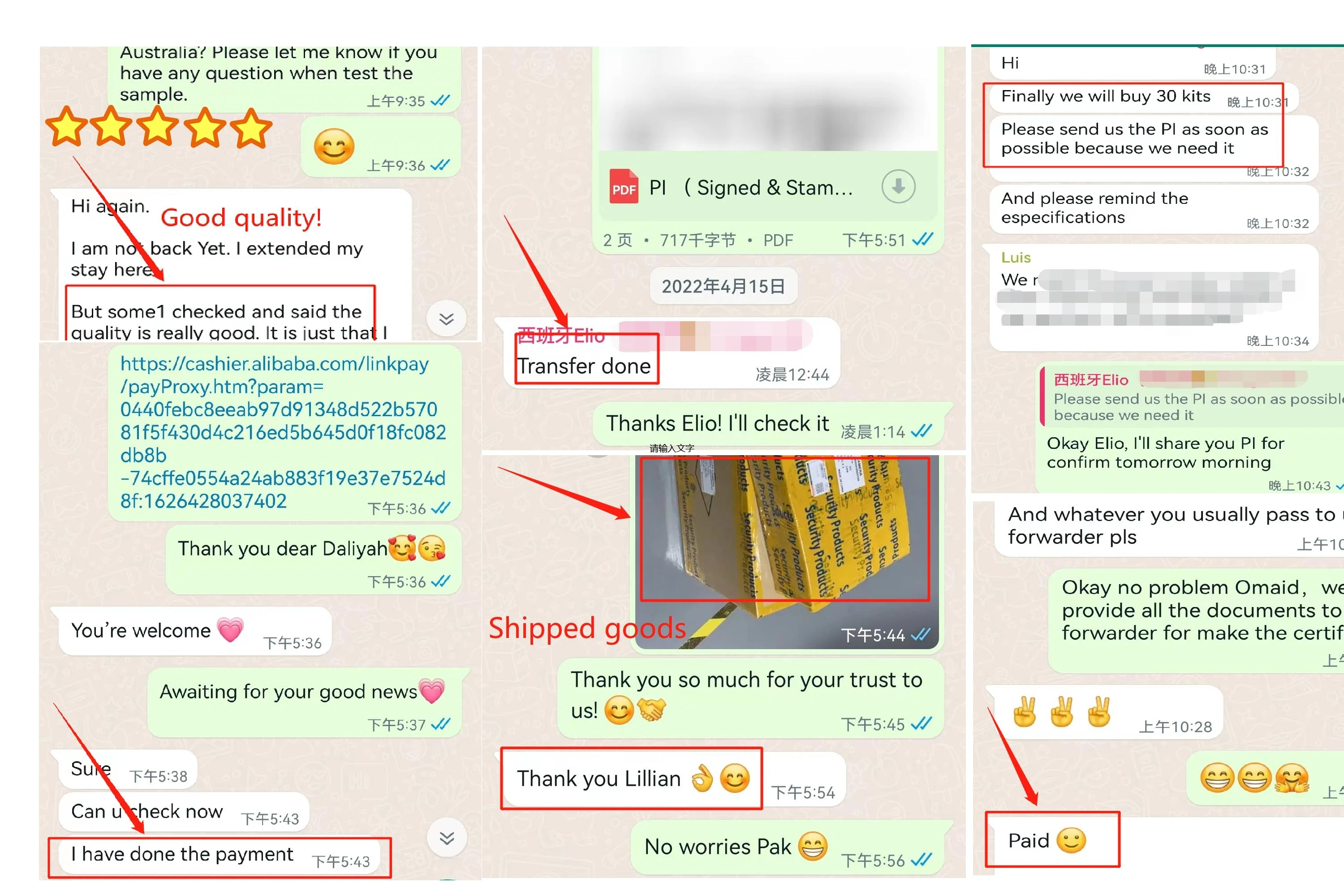Click the first gold star rating
1344x896 pixels.
[67, 126]
